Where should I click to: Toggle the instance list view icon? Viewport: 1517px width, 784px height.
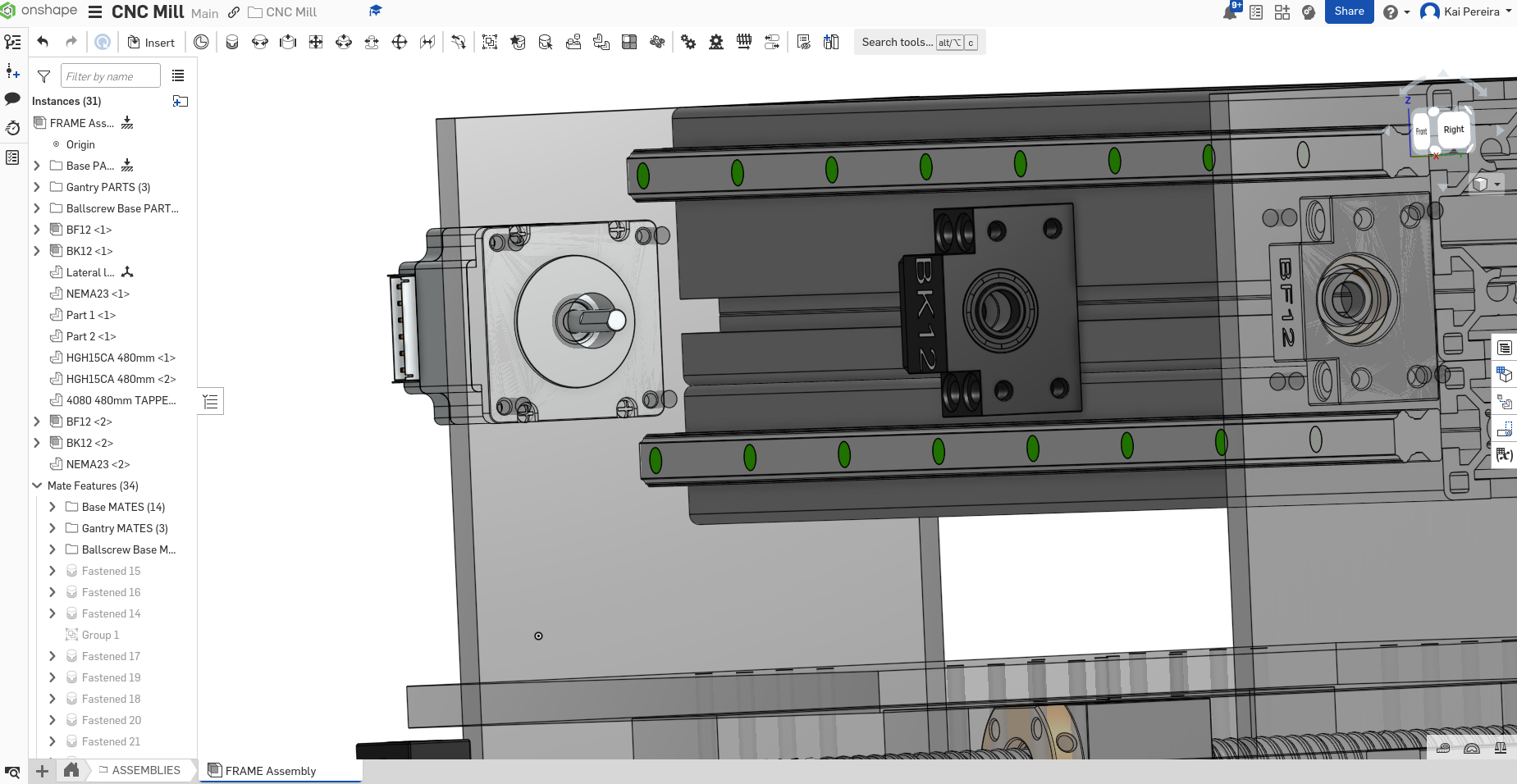[178, 76]
